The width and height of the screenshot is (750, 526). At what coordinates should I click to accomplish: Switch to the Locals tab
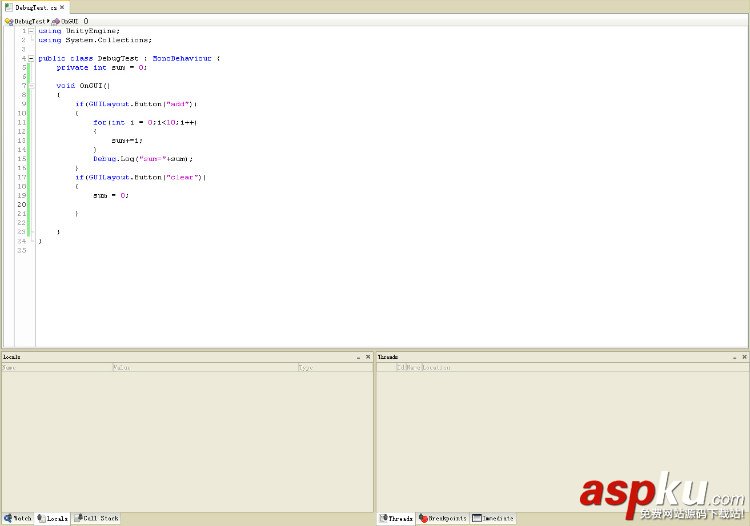(53, 518)
